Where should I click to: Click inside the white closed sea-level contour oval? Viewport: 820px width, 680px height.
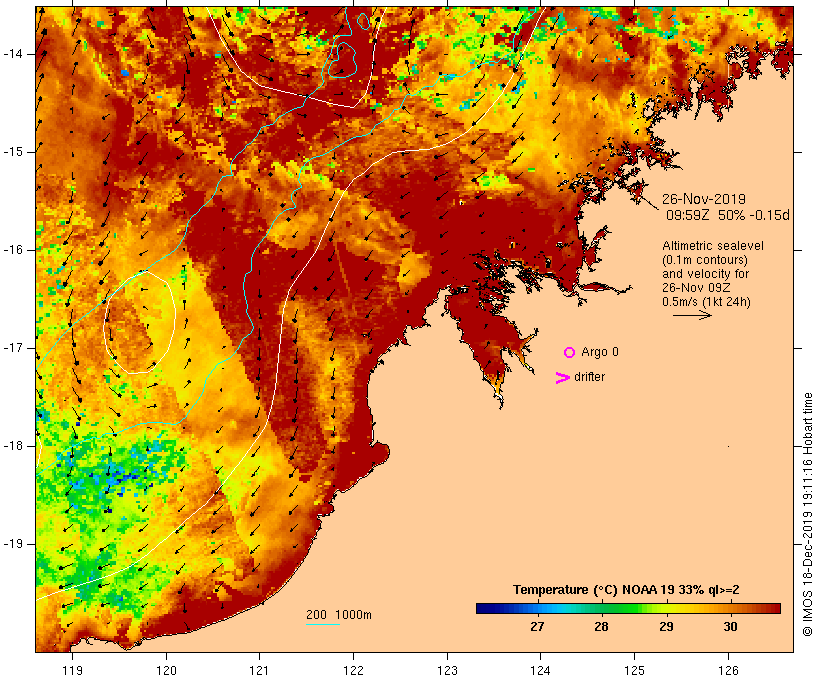[x=139, y=322]
